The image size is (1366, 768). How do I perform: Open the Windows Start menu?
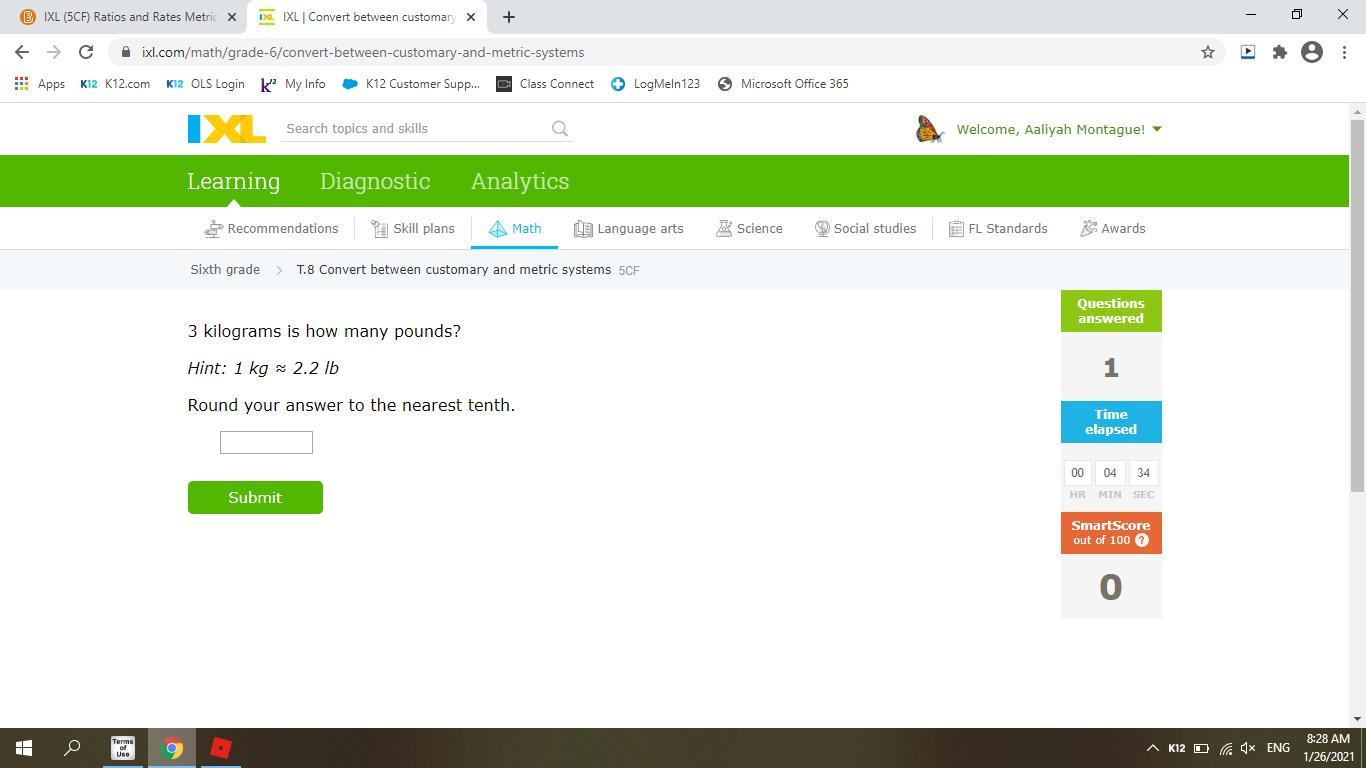click(x=24, y=748)
